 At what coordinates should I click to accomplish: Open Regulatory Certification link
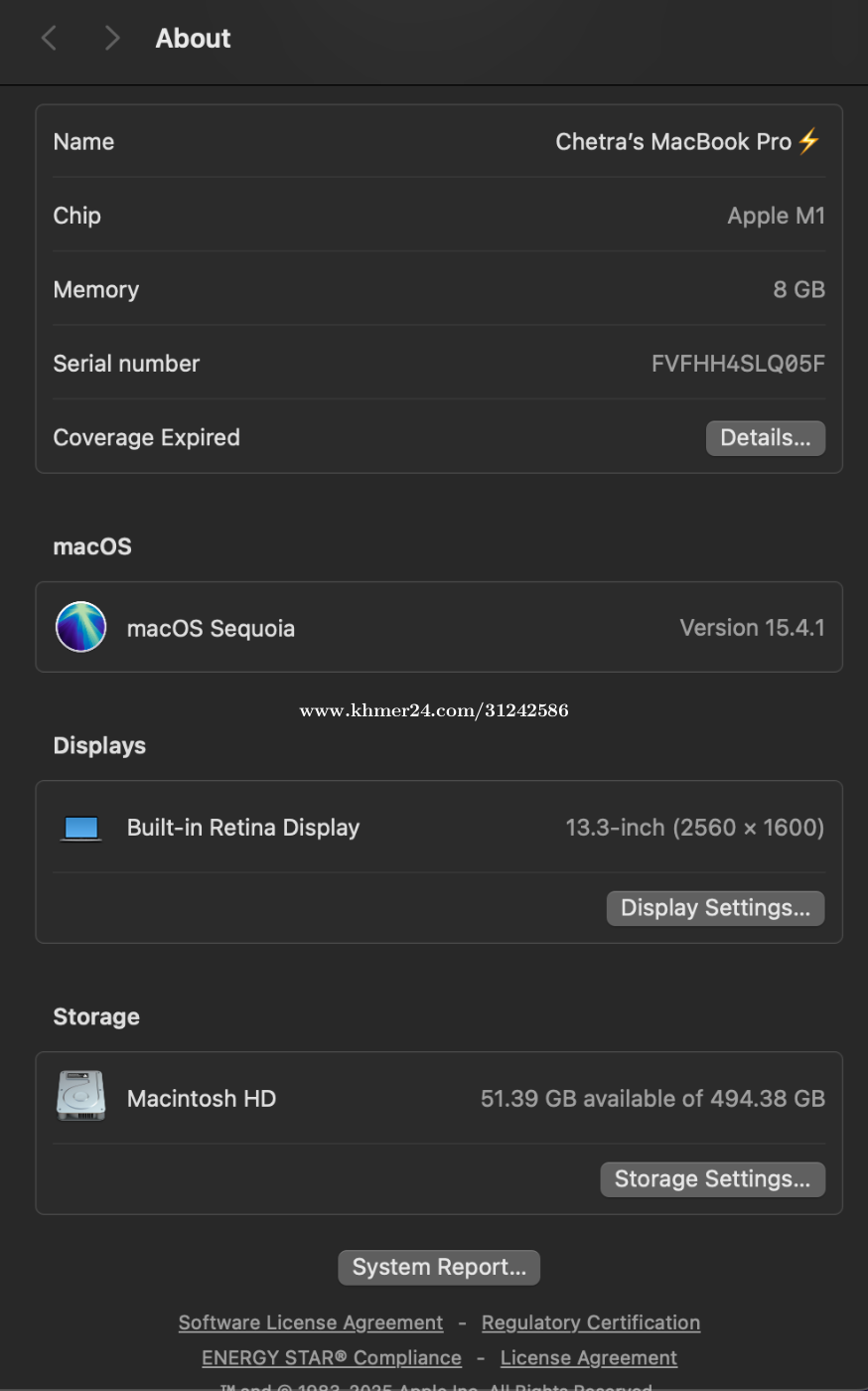coord(591,1322)
